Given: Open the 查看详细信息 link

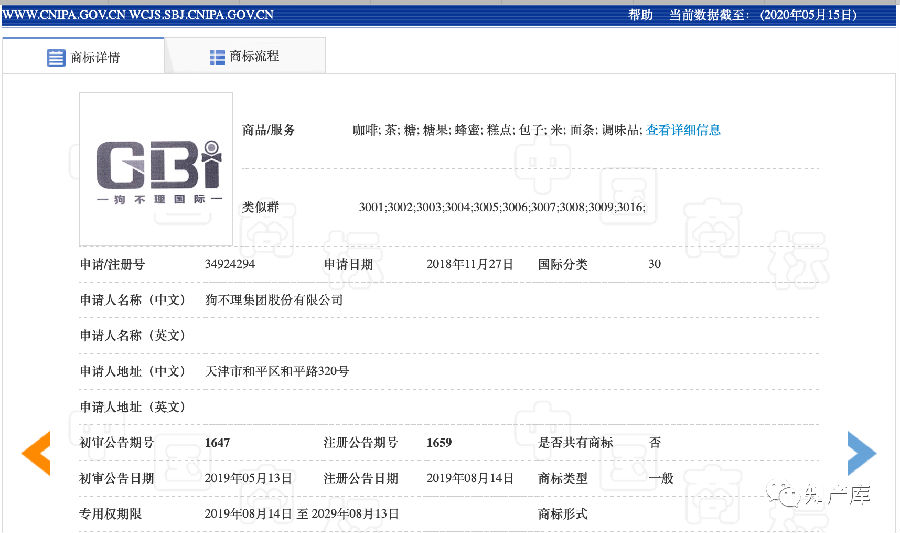Looking at the screenshot, I should [683, 130].
